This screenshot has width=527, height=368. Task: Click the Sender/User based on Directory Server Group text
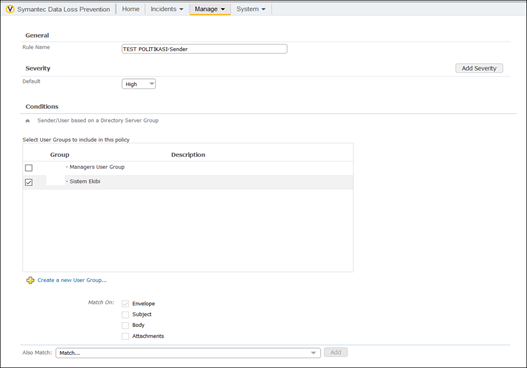click(x=98, y=120)
